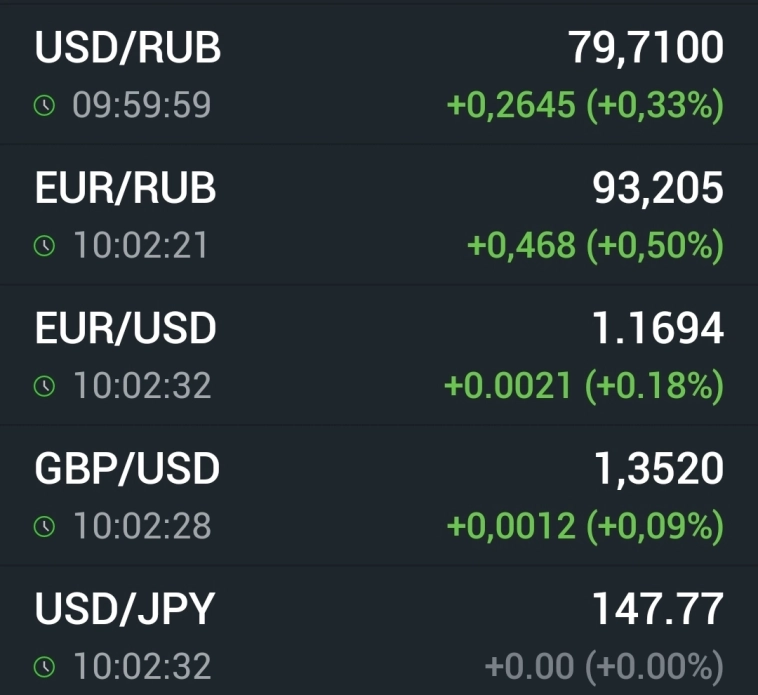
Task: Click the clock icon in the EUR/USD row
Action: click(x=45, y=386)
